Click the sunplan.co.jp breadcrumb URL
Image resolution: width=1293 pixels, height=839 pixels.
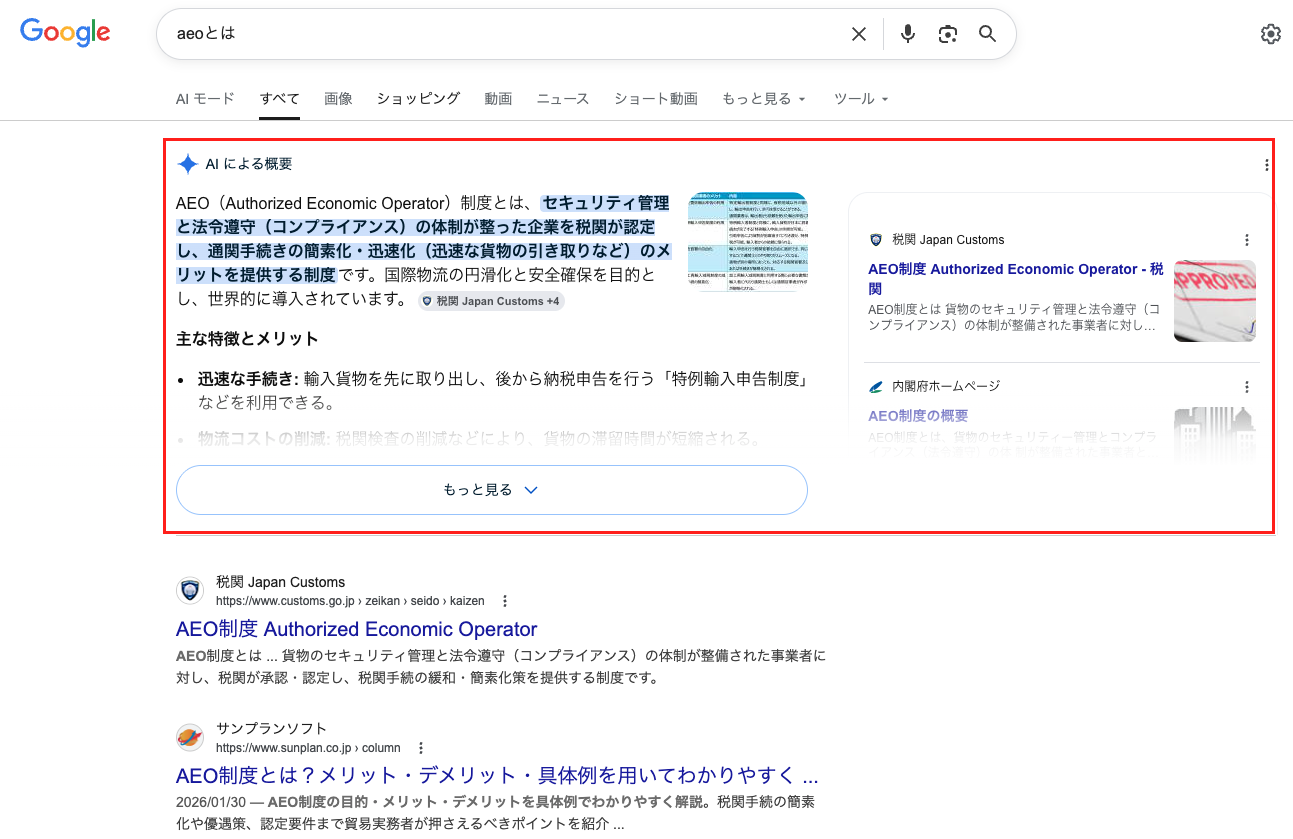pos(308,747)
